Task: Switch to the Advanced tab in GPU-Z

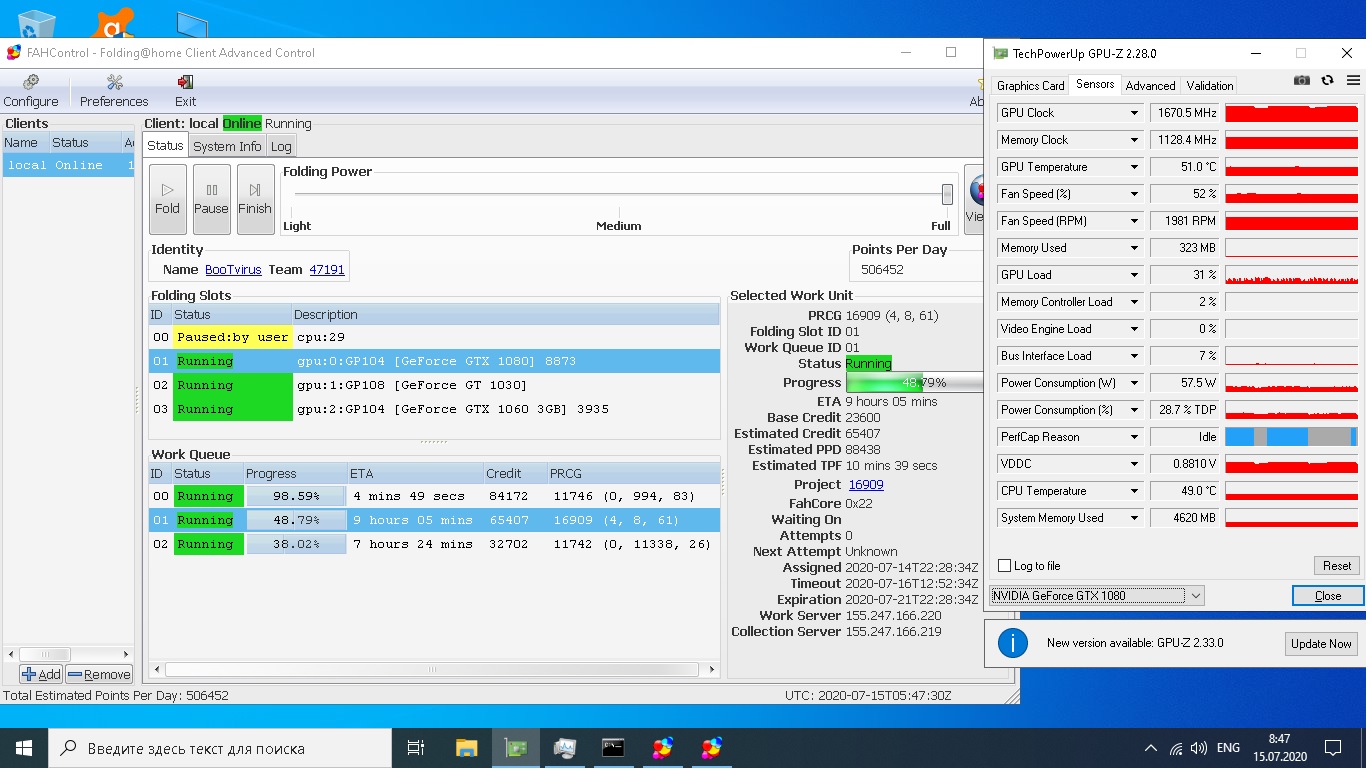Action: click(1150, 86)
